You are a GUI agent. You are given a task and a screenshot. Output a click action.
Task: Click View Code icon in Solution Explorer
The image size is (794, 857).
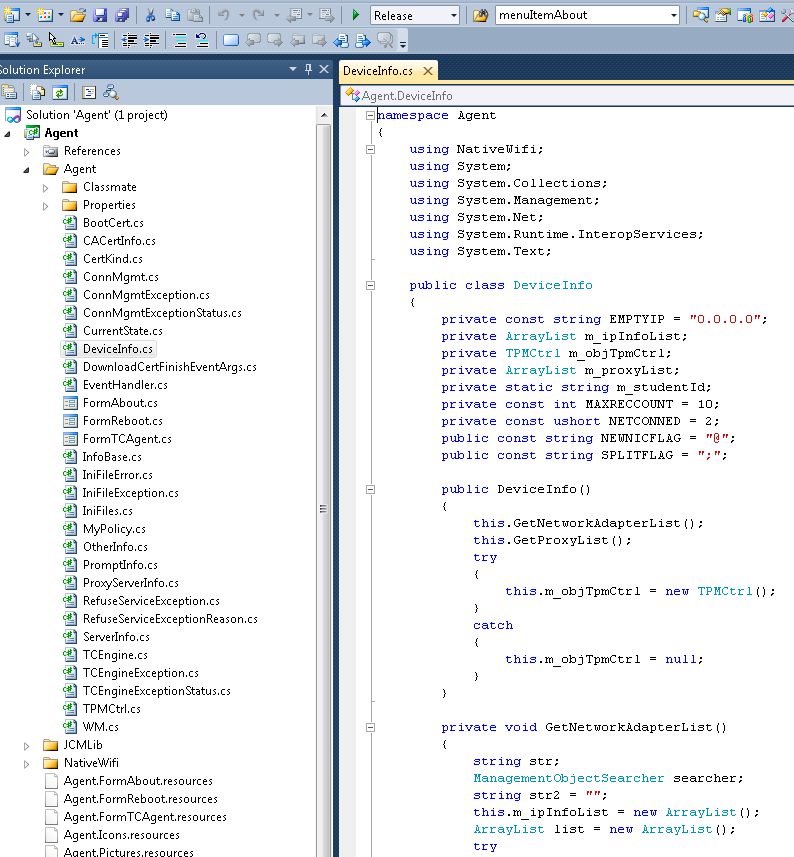[x=89, y=92]
